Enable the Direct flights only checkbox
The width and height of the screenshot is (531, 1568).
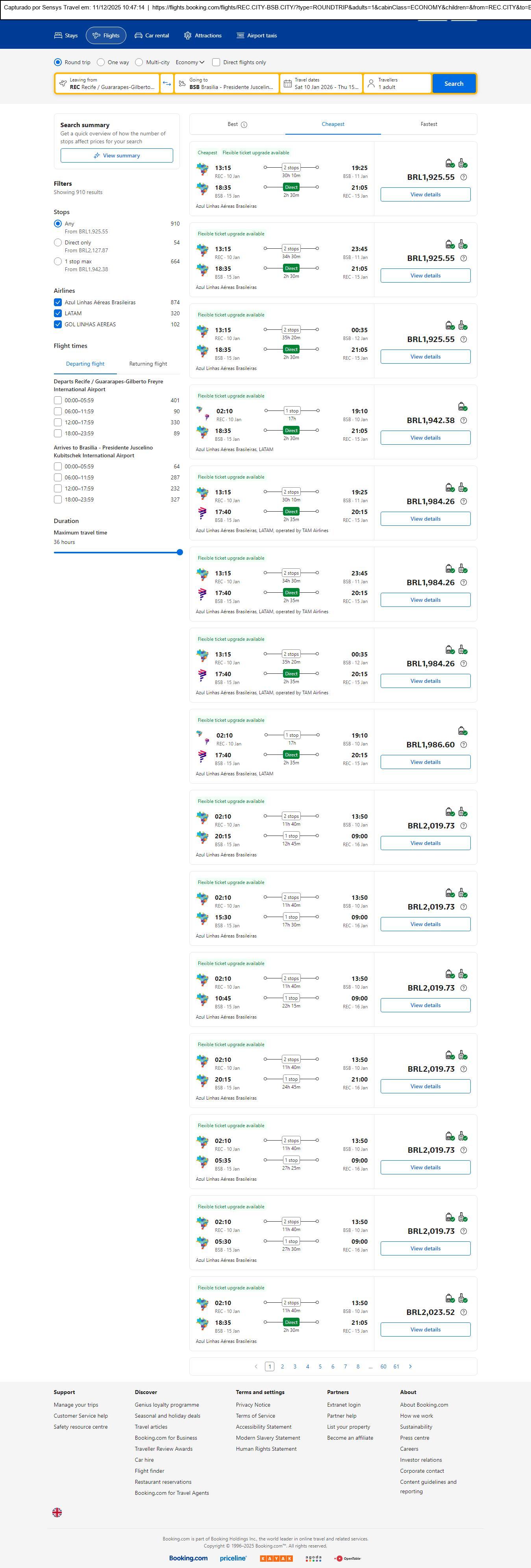tap(216, 62)
